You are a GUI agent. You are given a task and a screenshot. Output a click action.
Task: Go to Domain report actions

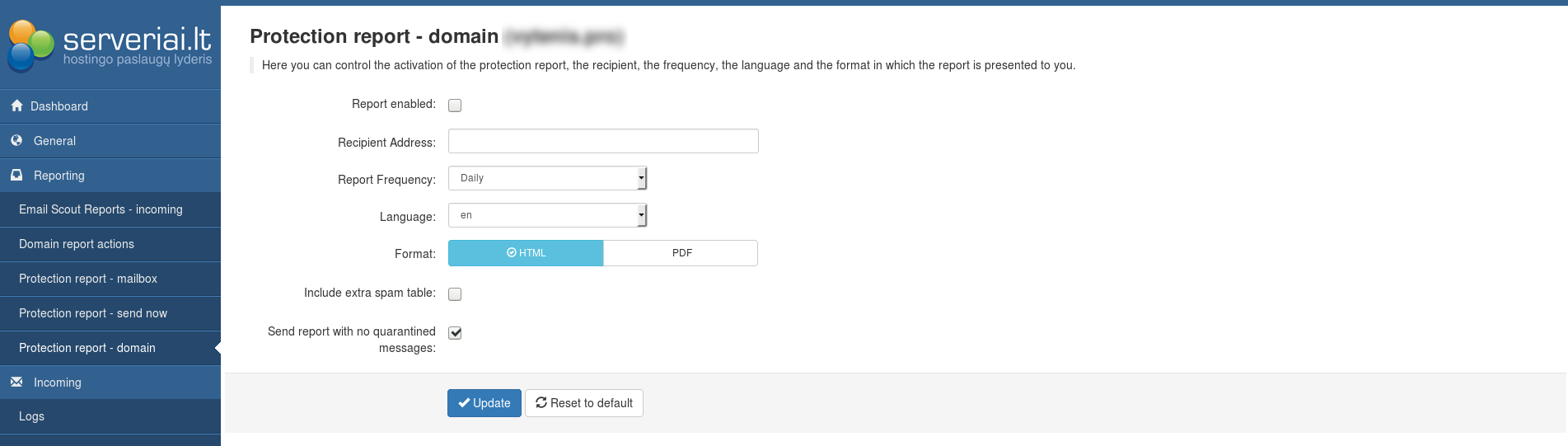[77, 244]
